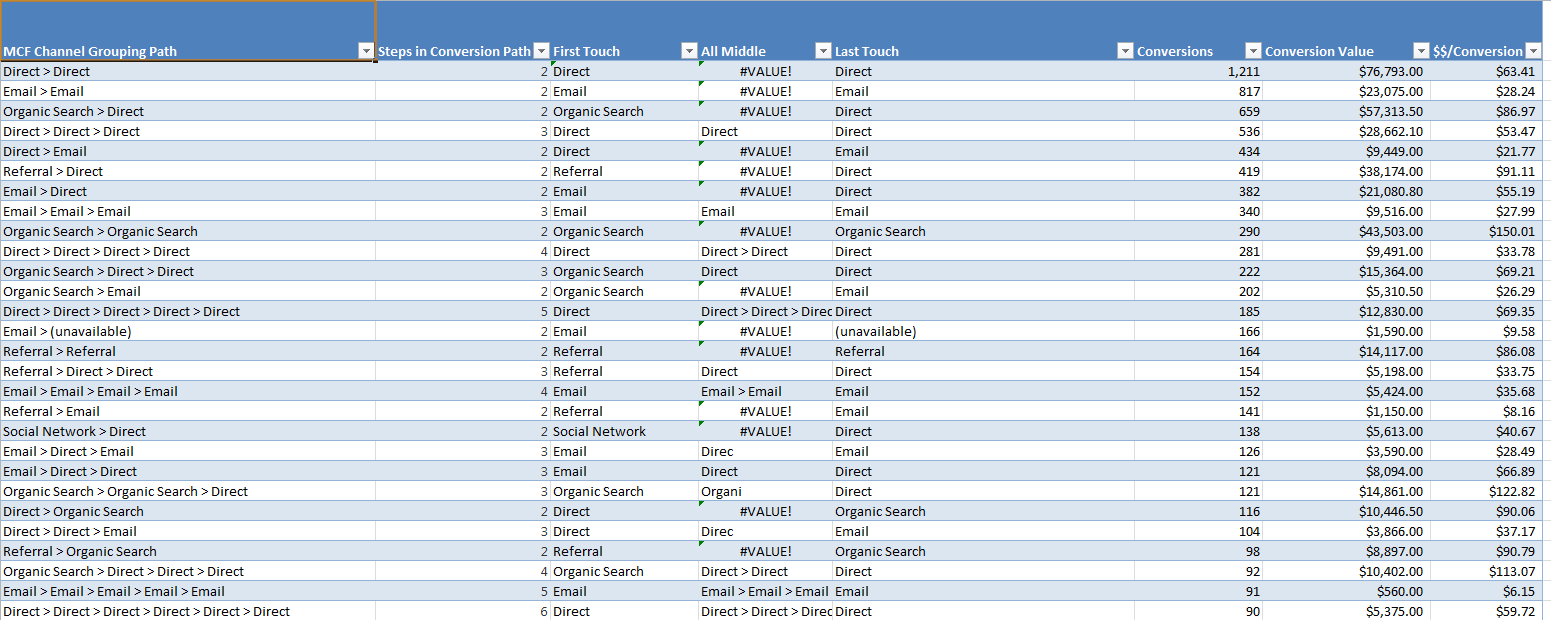Screen dimensions: 1551x620
Task: Expand the Last Touch filter dropdown
Action: 1125,51
